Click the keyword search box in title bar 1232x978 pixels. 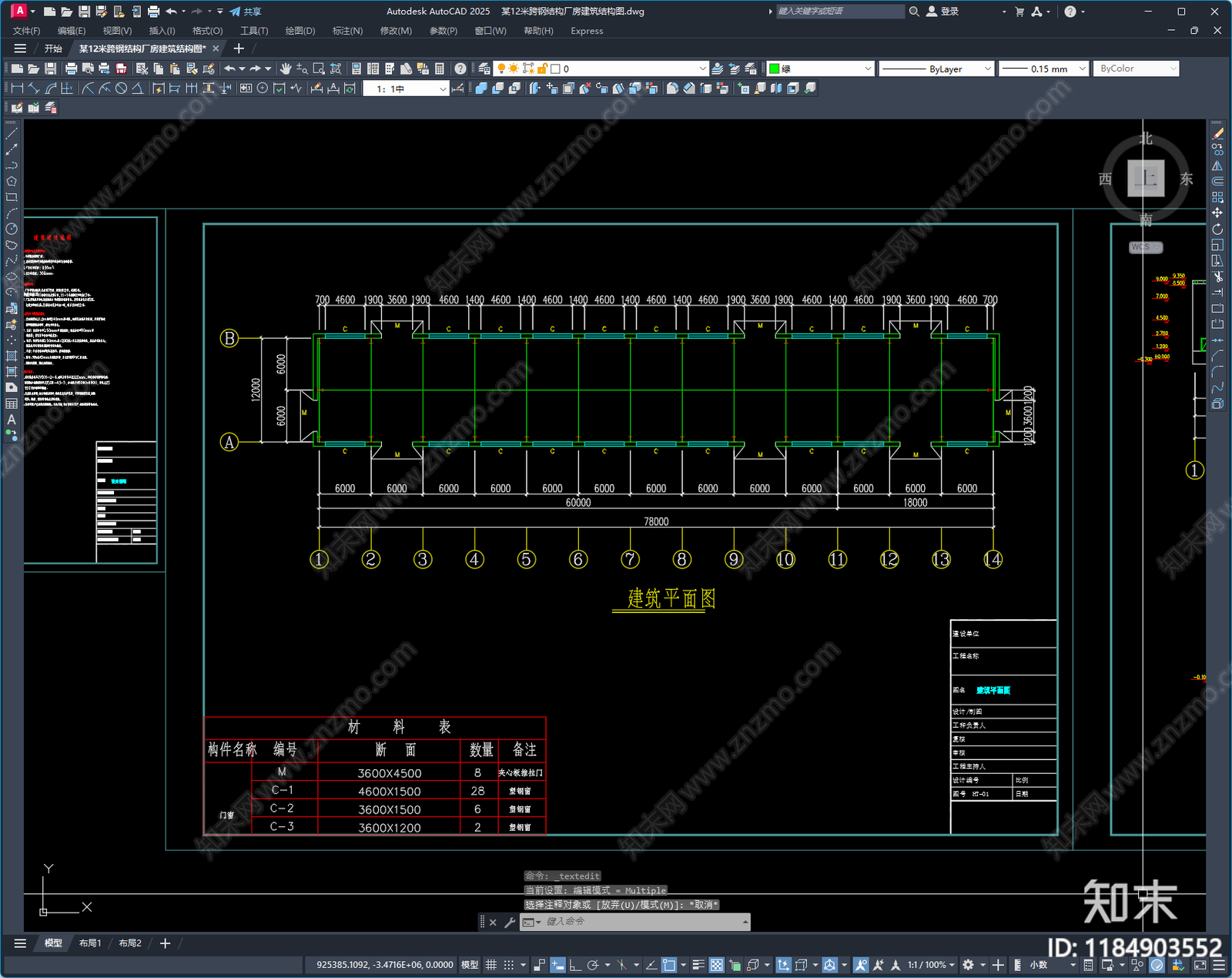coord(839,12)
